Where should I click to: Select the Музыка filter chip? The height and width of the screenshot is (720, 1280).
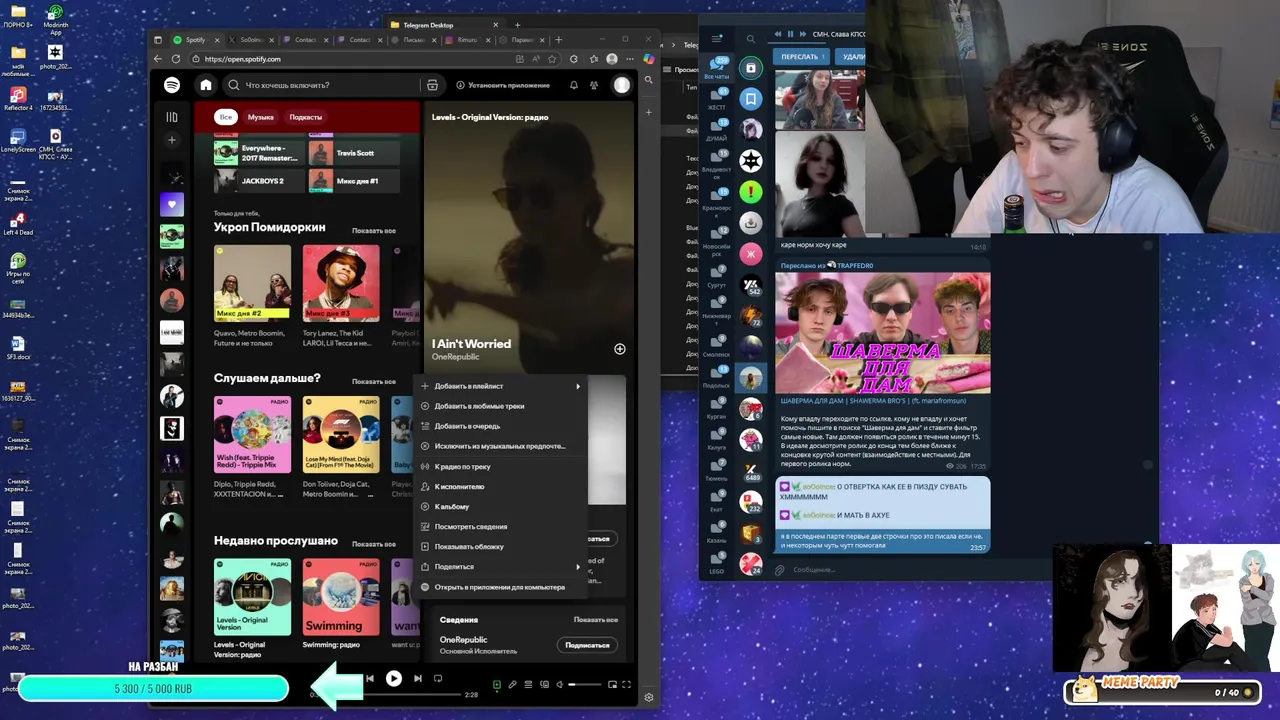coord(261,117)
